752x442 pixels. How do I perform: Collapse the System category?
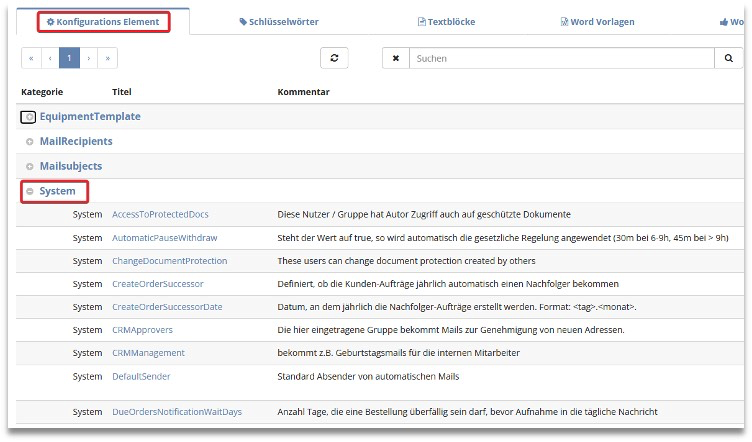tap(30, 191)
